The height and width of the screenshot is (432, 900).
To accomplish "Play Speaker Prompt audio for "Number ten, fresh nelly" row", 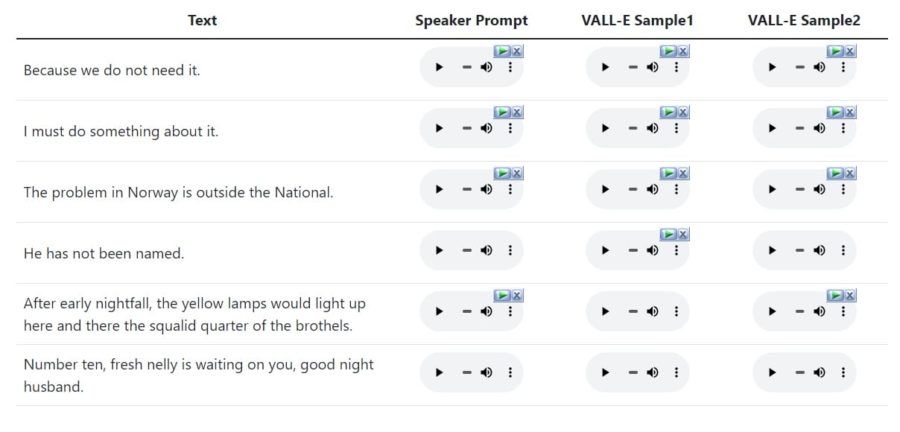I will point(439,372).
